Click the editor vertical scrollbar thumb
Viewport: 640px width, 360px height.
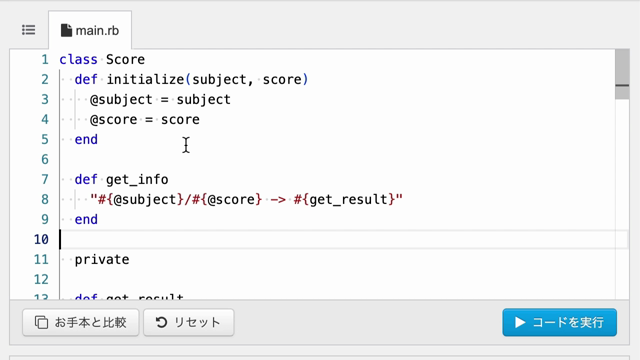[622, 74]
